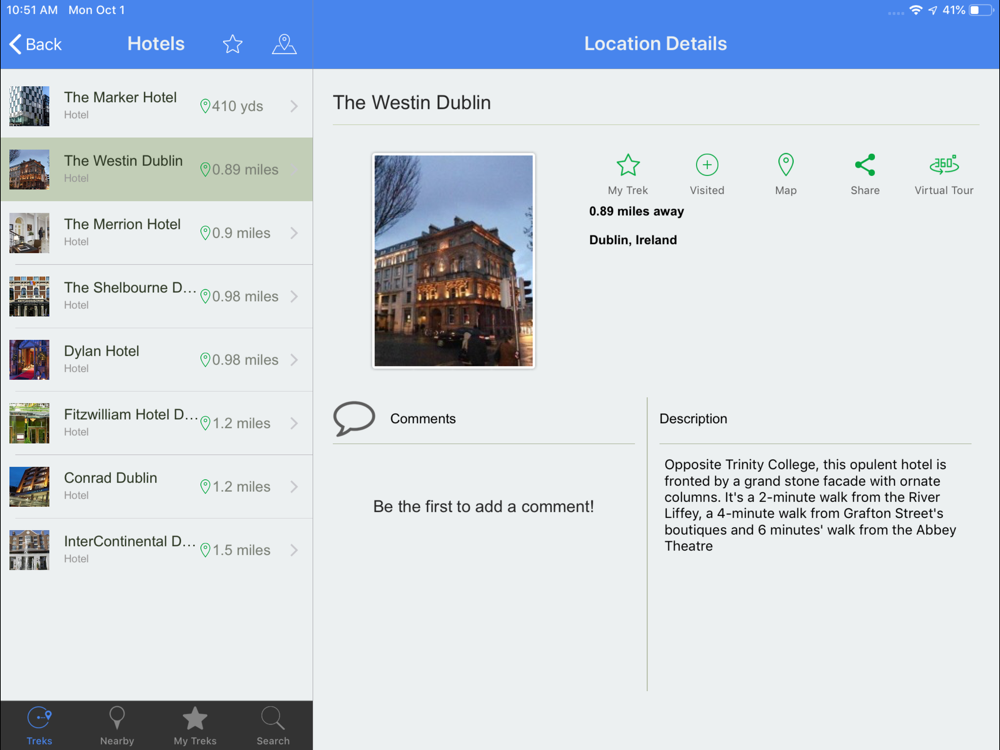1000x750 pixels.
Task: Open the Search tab
Action: [273, 726]
